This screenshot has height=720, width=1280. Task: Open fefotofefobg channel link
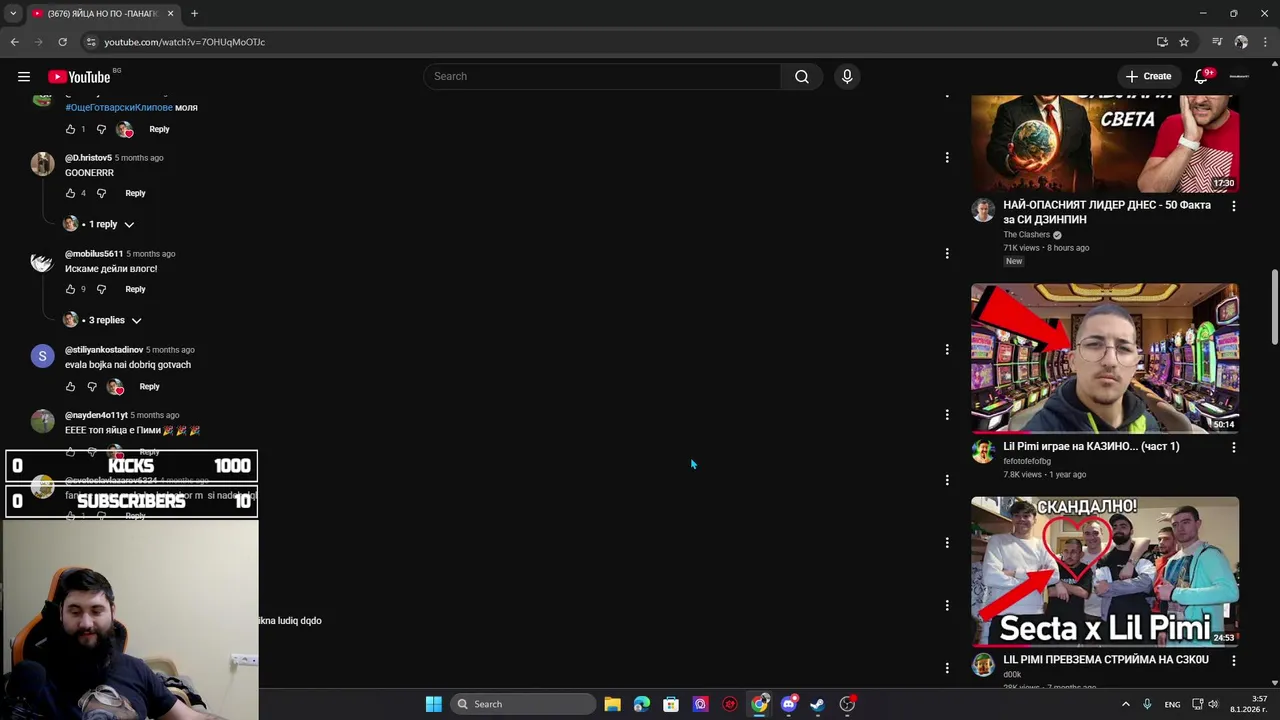(1027, 461)
